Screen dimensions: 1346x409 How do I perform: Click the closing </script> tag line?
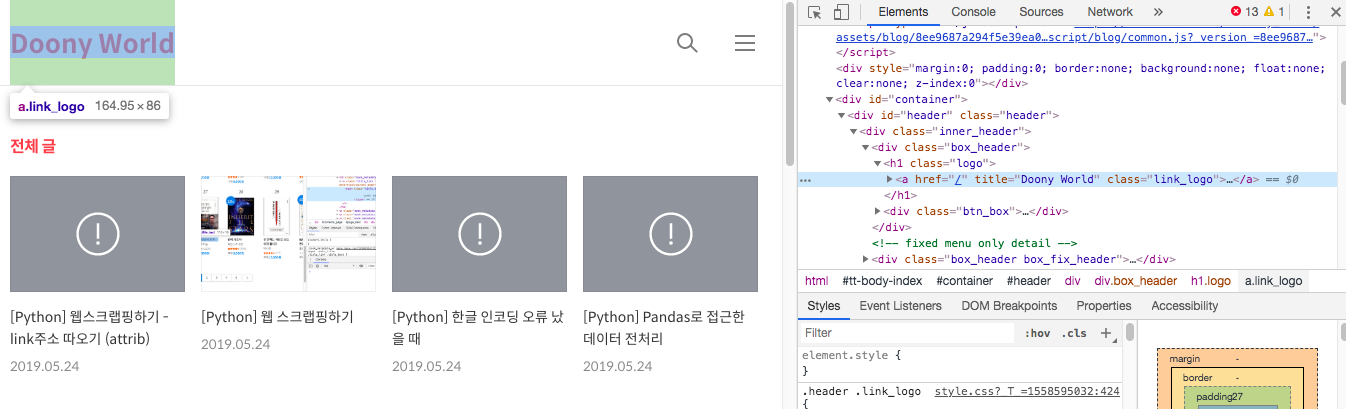click(x=864, y=52)
